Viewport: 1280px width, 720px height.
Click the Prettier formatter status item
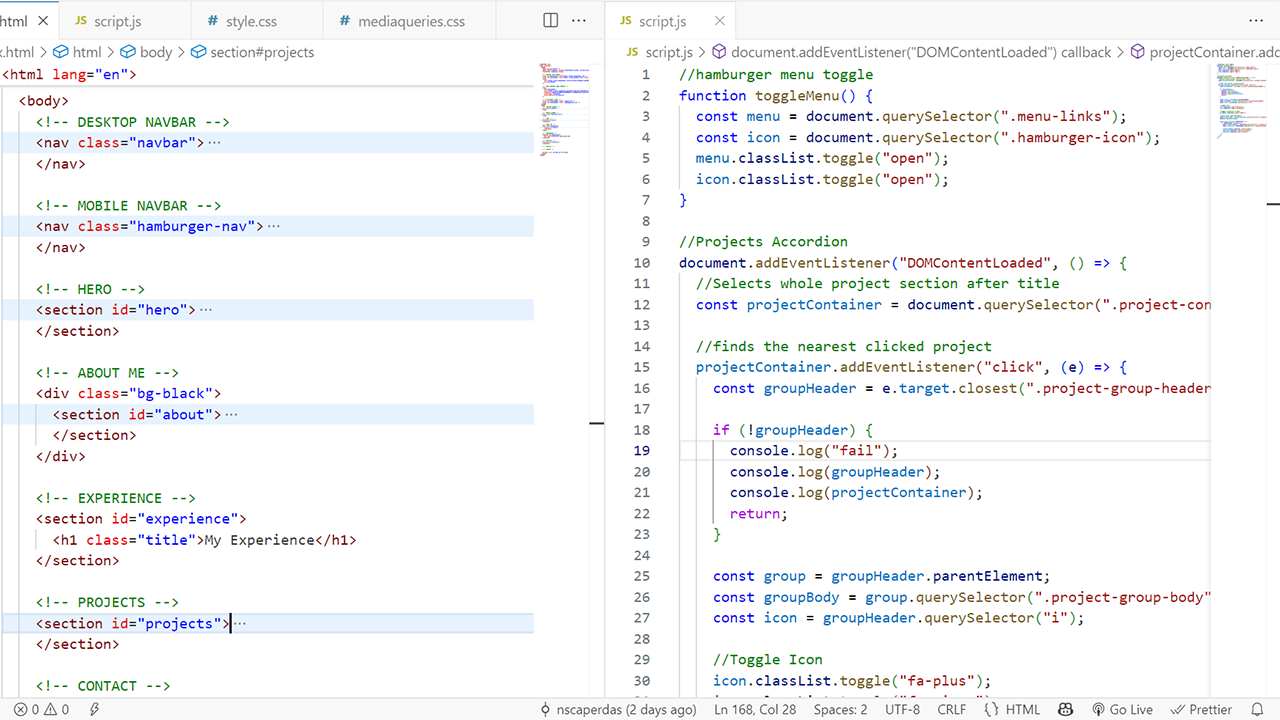tap(1201, 709)
